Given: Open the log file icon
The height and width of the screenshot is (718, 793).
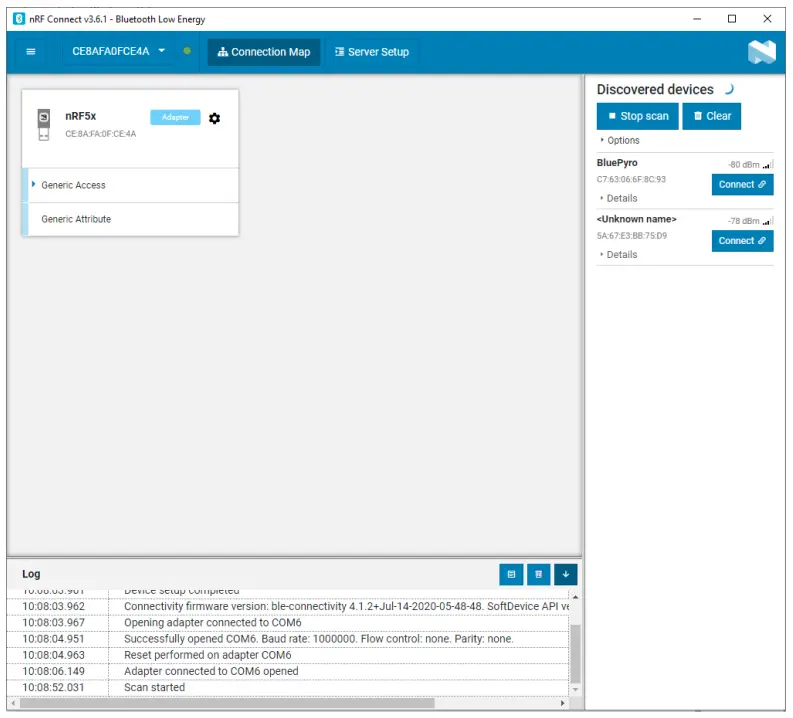Looking at the screenshot, I should pyautogui.click(x=511, y=574).
